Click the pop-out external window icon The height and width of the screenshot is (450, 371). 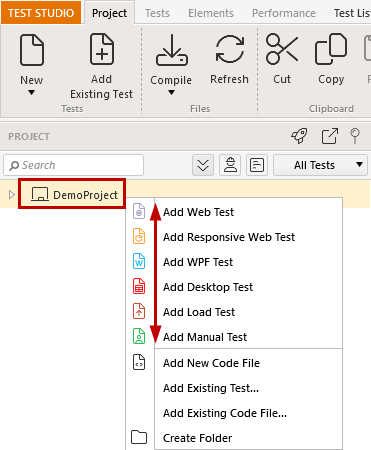330,136
